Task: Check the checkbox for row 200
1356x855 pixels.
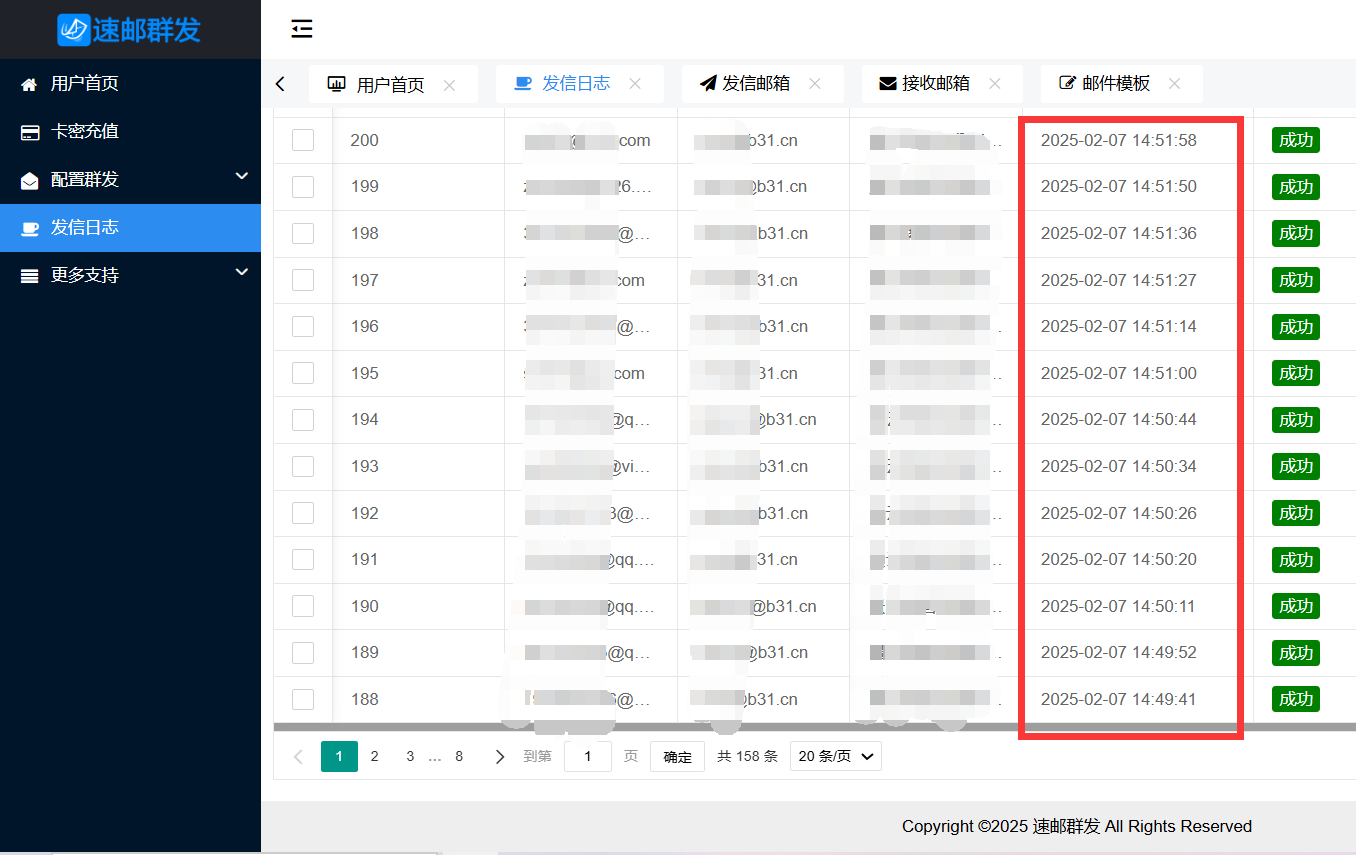Action: [x=303, y=140]
